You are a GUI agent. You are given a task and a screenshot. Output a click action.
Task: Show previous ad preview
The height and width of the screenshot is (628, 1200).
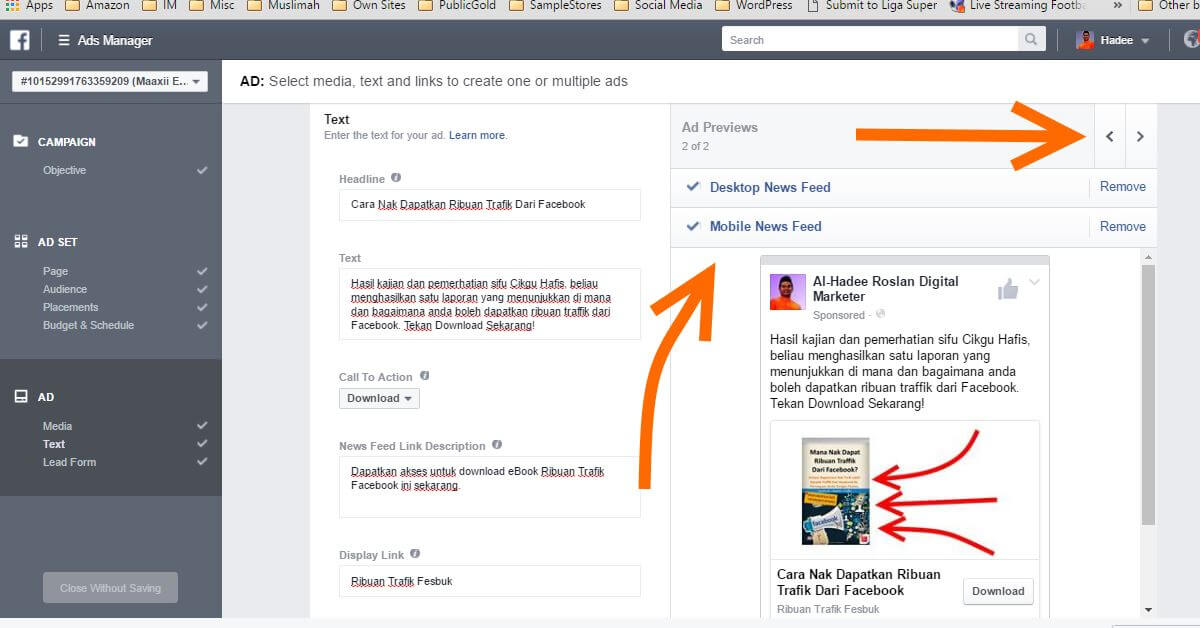point(1110,137)
